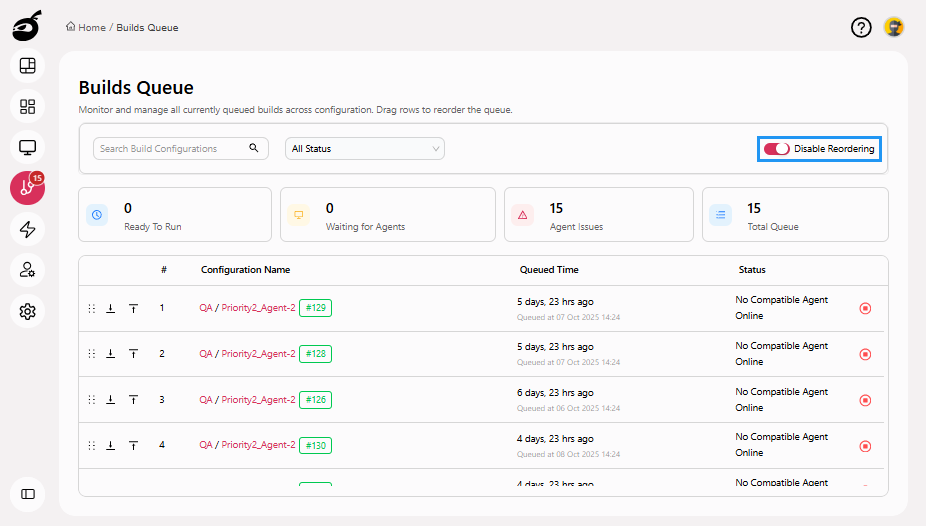The width and height of the screenshot is (926, 526).
Task: Select the Agent Issues card
Action: click(x=599, y=214)
